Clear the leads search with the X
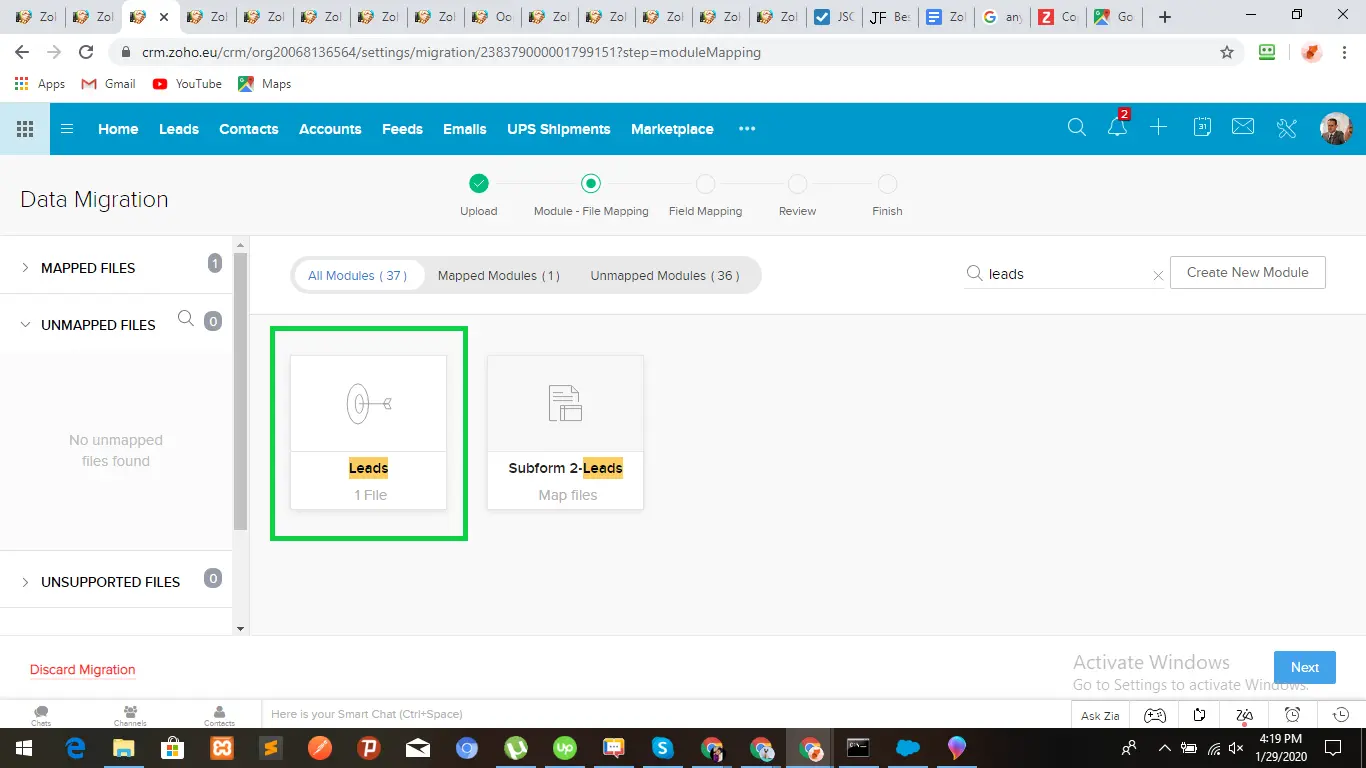Screen dimensions: 1366x768 pyautogui.click(x=1158, y=274)
